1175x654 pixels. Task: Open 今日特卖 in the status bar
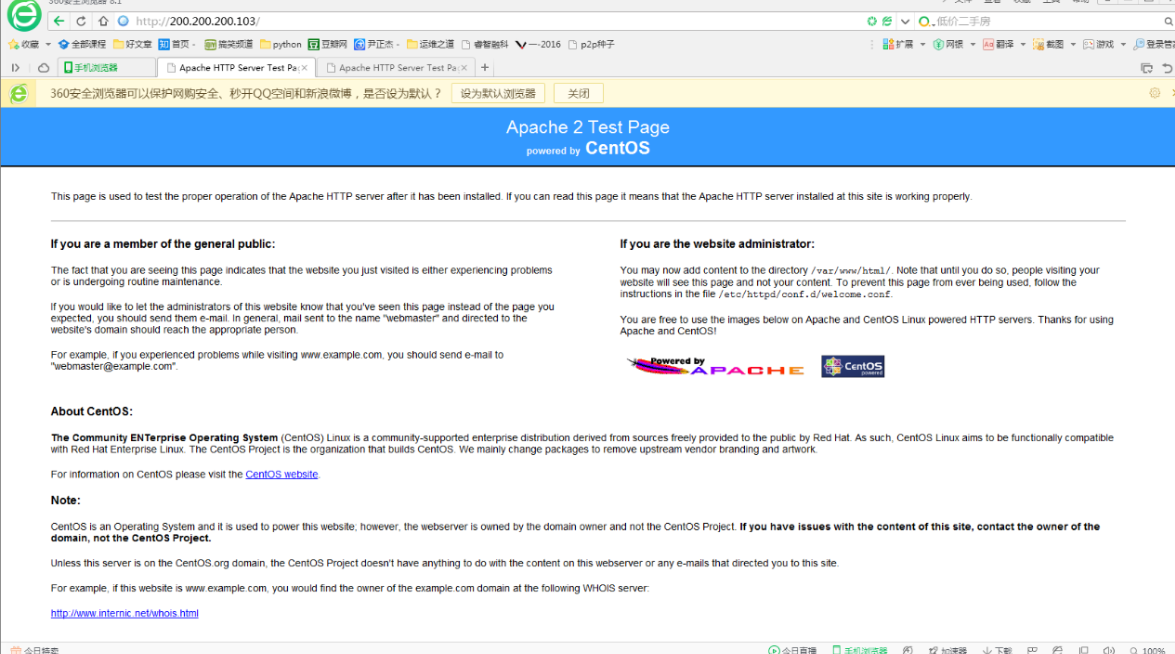tap(34, 650)
